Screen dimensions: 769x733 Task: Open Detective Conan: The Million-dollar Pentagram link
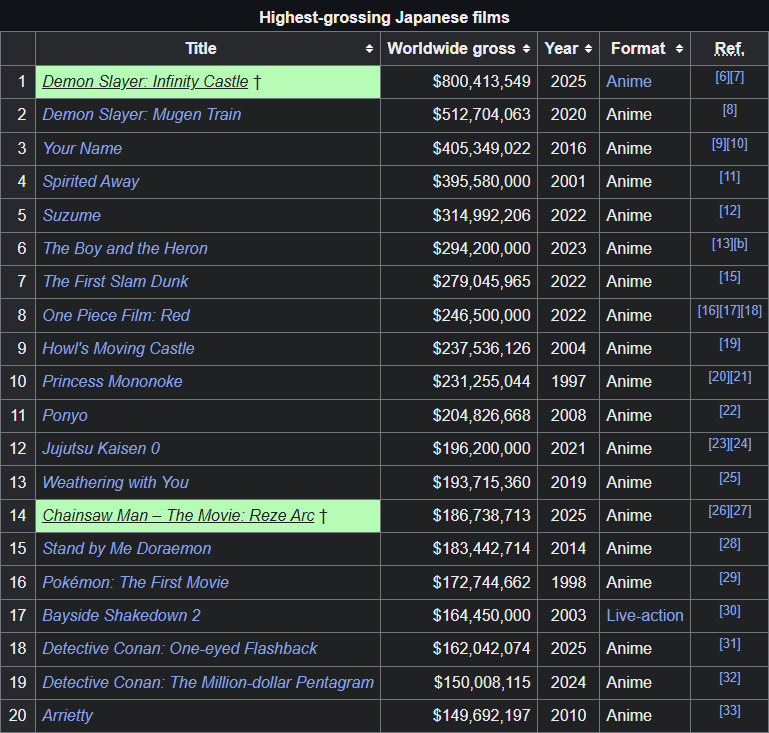point(208,682)
